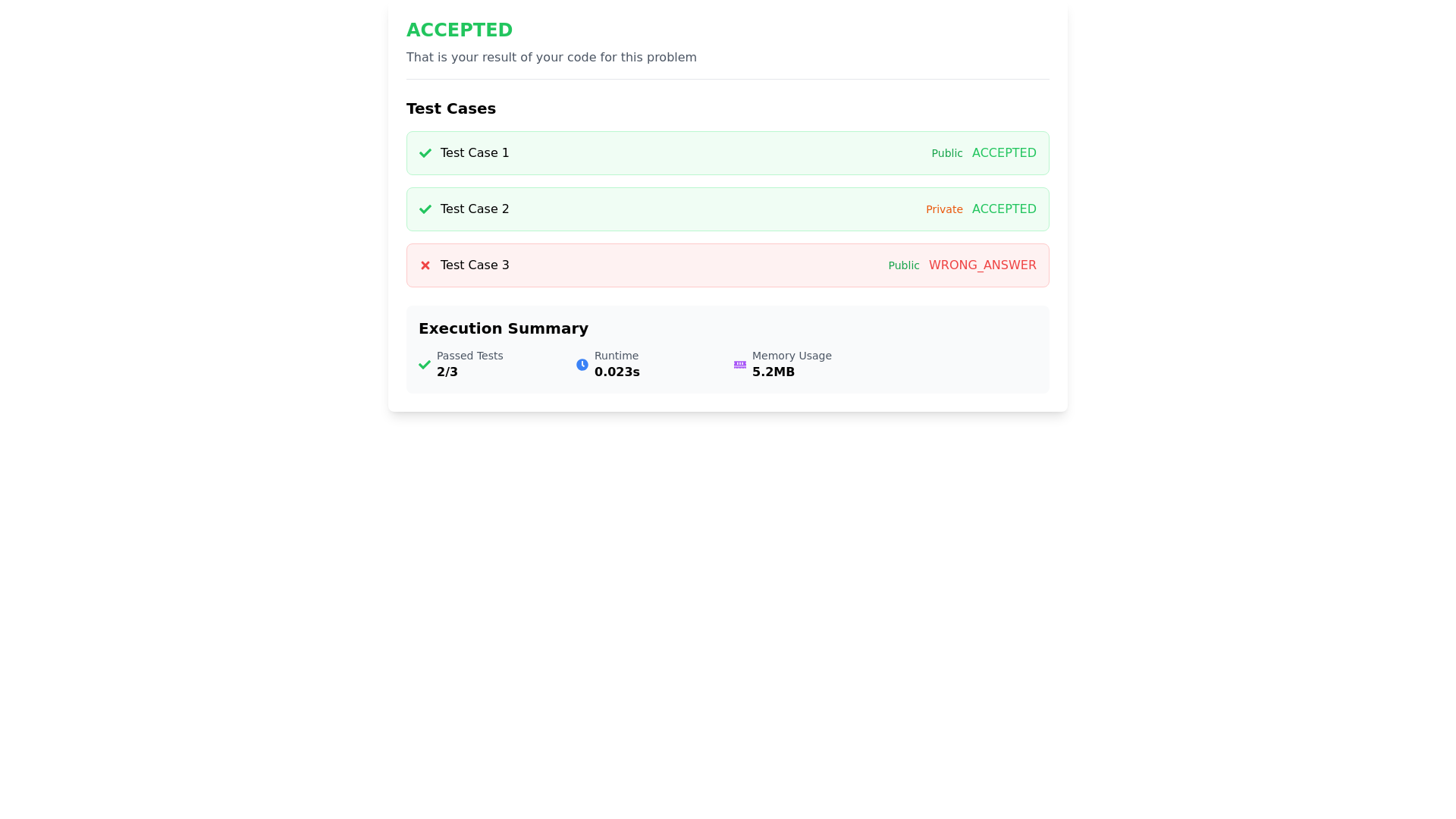The height and width of the screenshot is (819, 1456).
Task: Click the WRONG_ANSWER status on Test Case 3
Action: tap(983, 265)
